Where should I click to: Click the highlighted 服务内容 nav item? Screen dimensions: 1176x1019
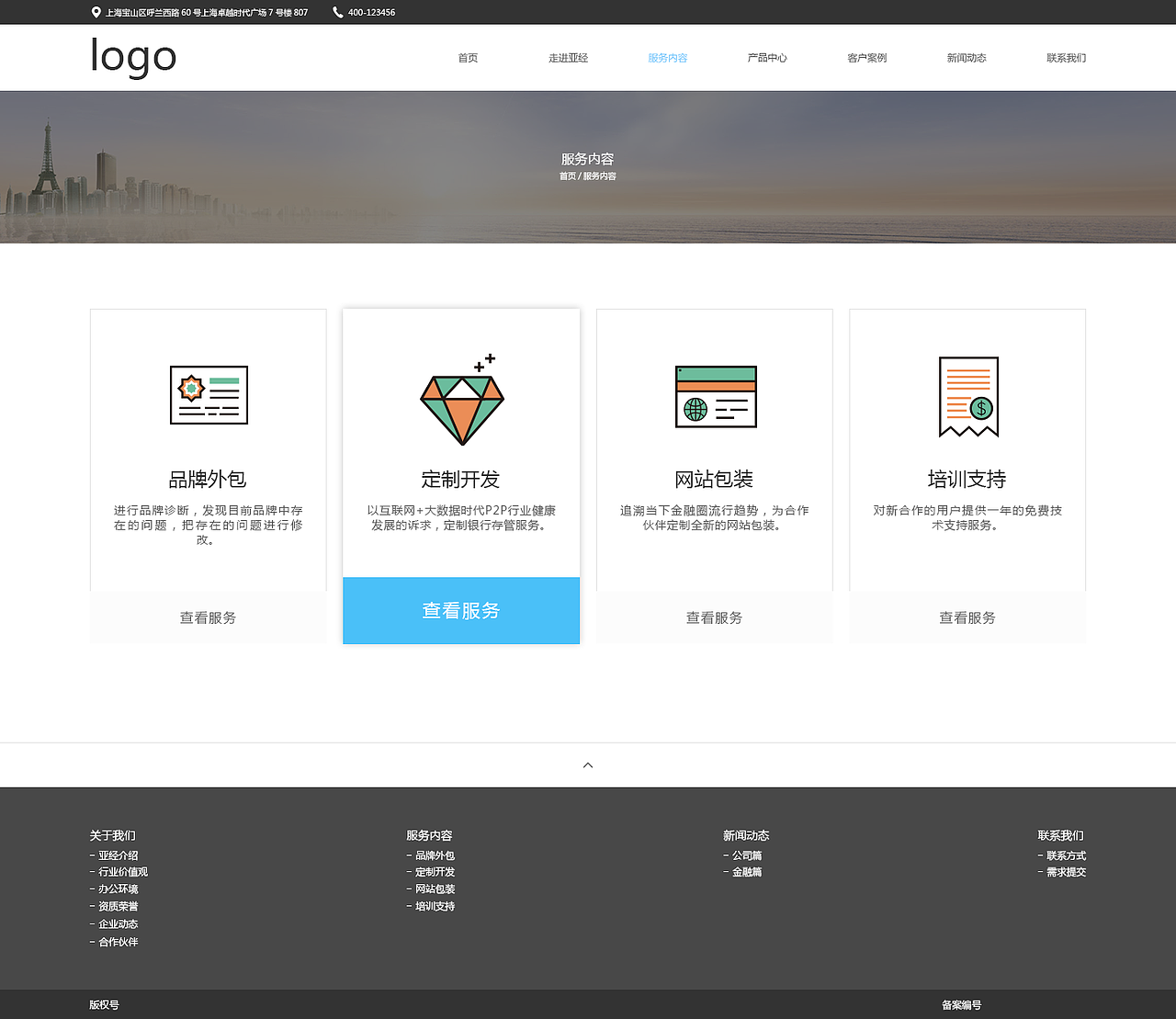667,57
